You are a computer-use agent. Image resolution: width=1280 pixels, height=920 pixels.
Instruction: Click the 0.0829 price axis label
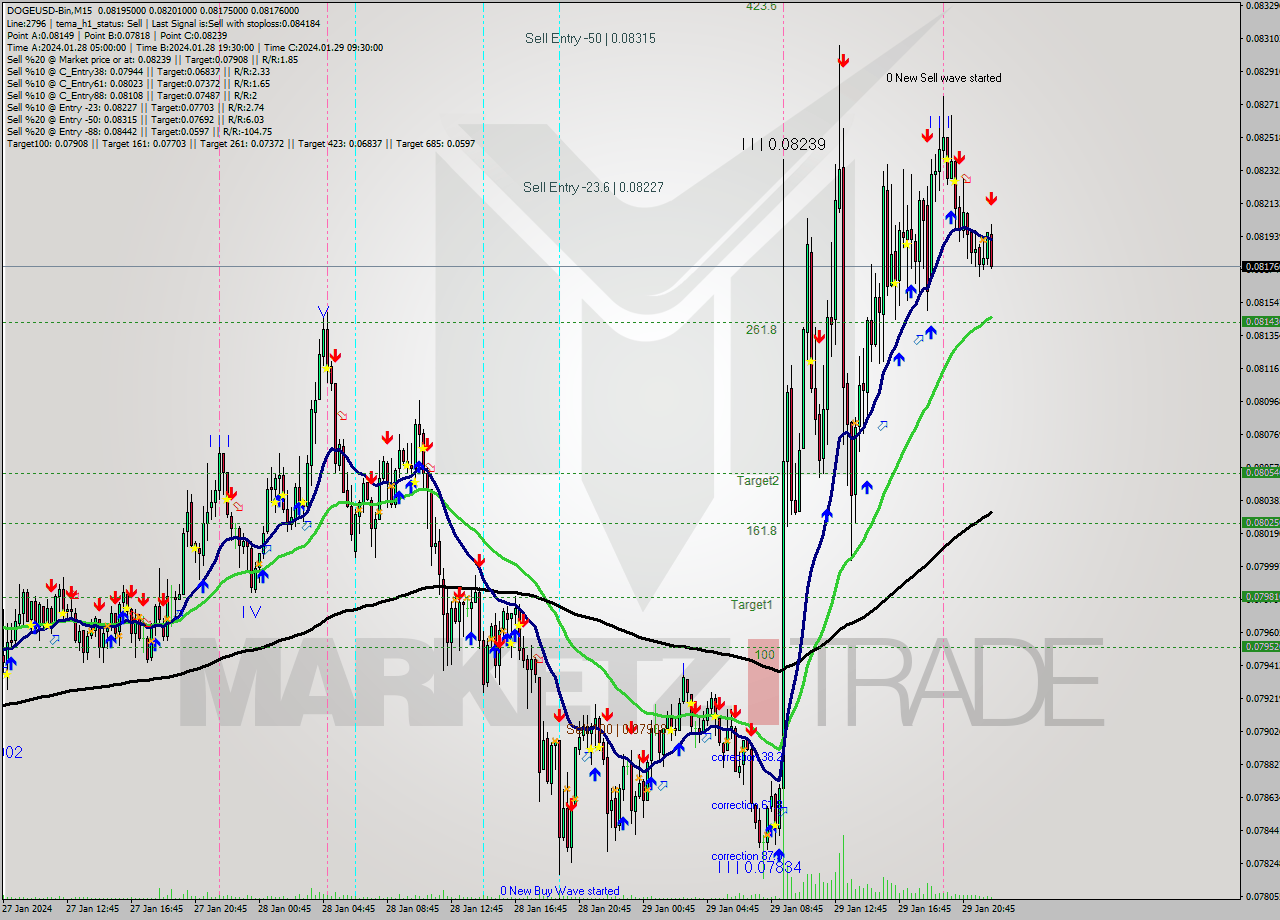click(x=1262, y=71)
